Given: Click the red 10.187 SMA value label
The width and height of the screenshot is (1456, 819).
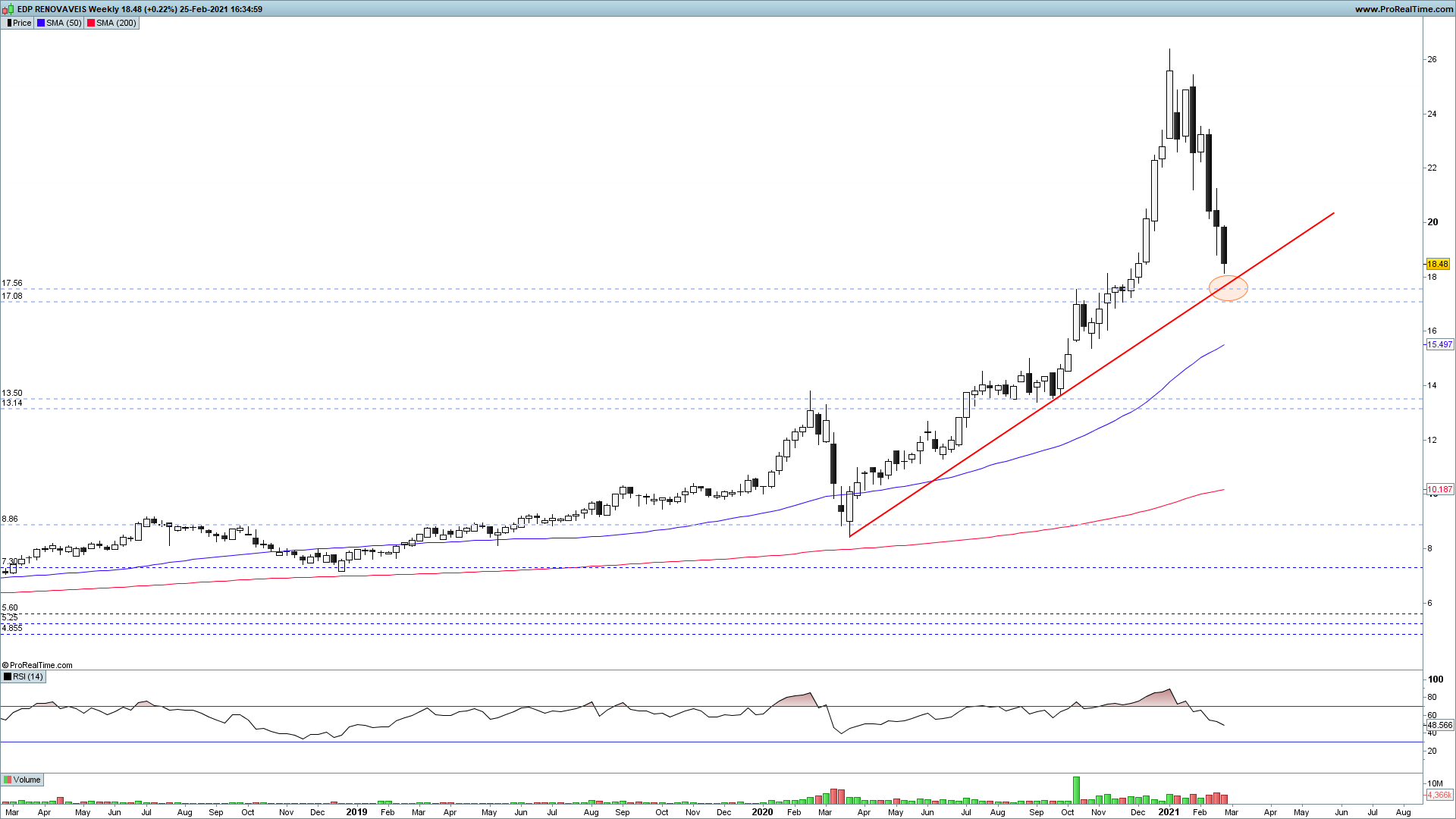Looking at the screenshot, I should click(x=1439, y=489).
